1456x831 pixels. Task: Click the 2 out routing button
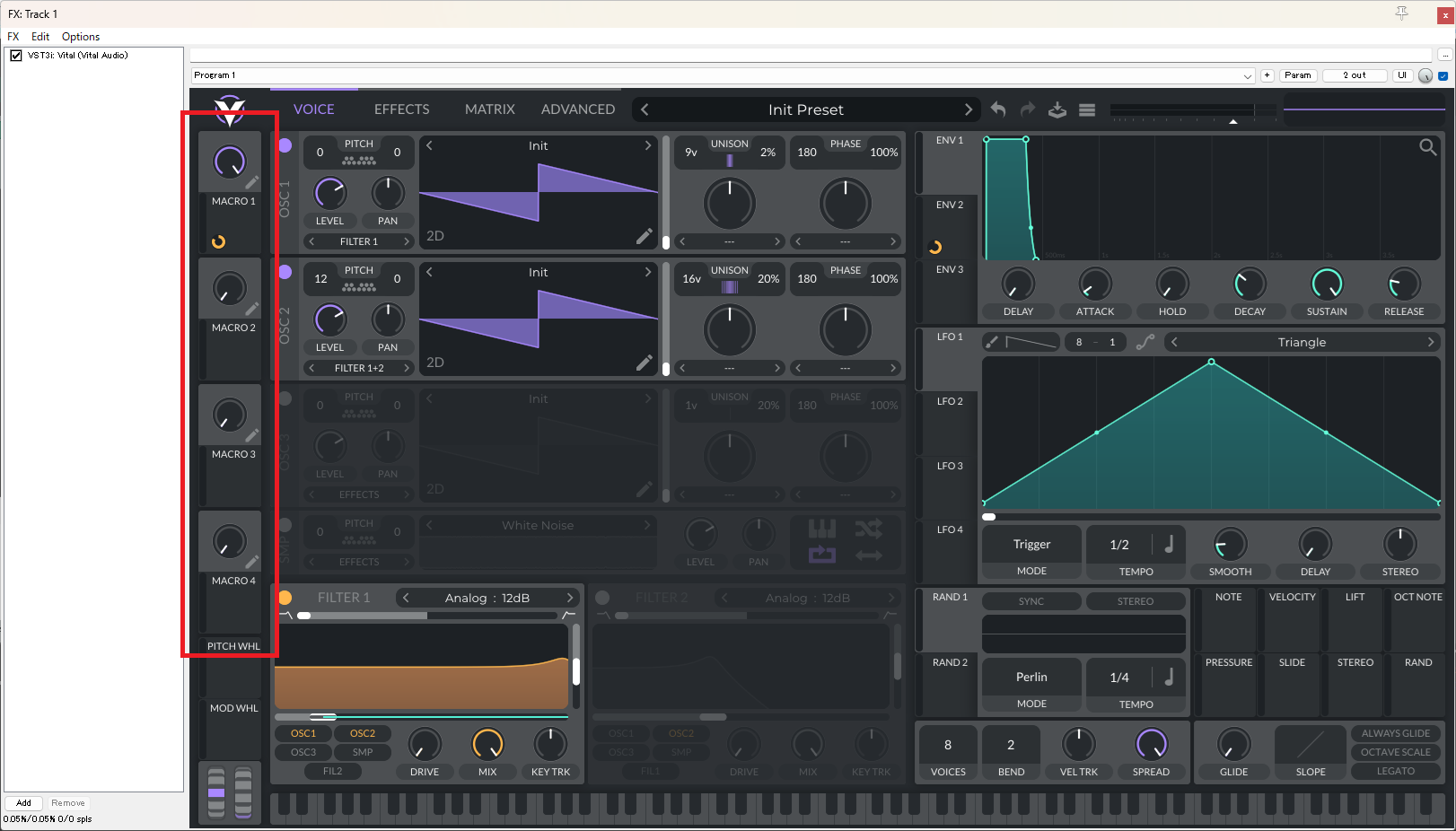pos(1355,75)
